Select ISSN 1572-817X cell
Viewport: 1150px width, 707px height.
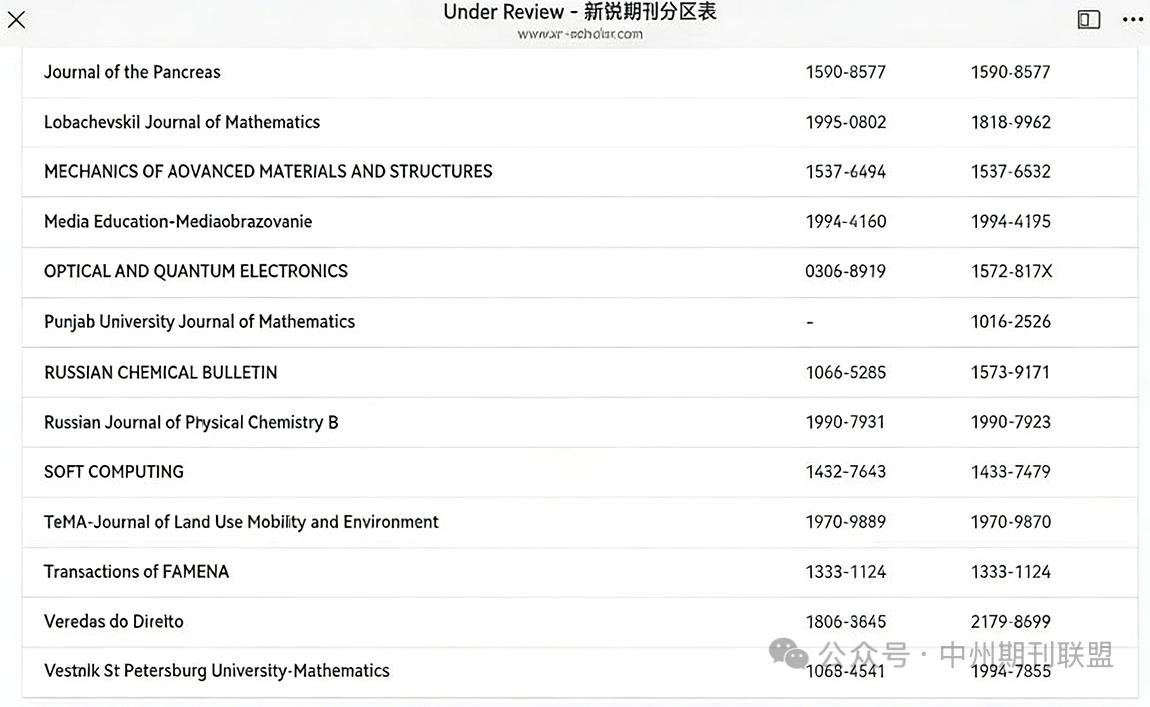pos(1010,271)
